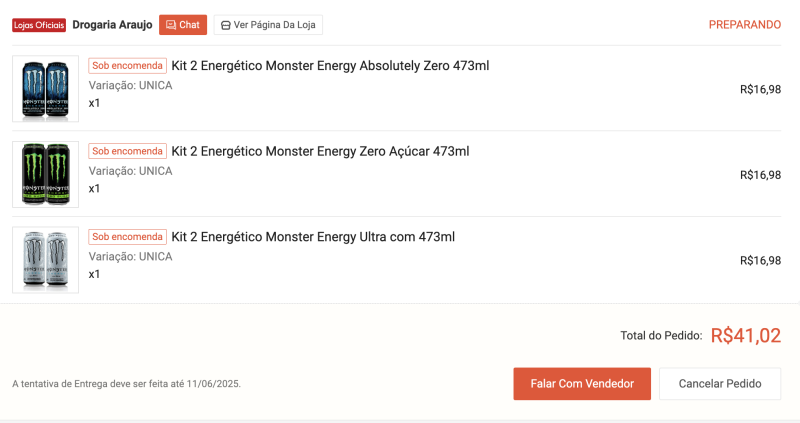800x423 pixels.
Task: Open Kit 2 Monster Energy Absolutely Zero title
Action: pos(330,66)
